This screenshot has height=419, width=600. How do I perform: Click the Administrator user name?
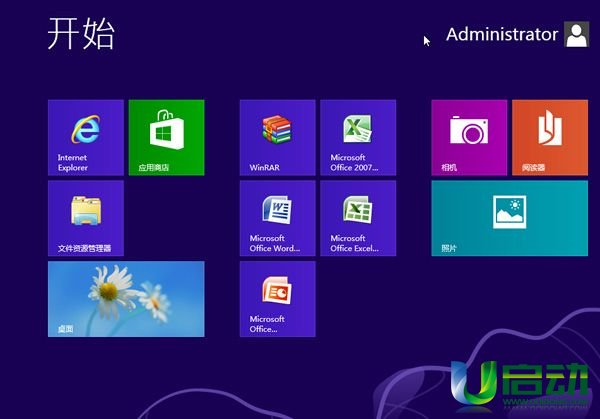[502, 34]
